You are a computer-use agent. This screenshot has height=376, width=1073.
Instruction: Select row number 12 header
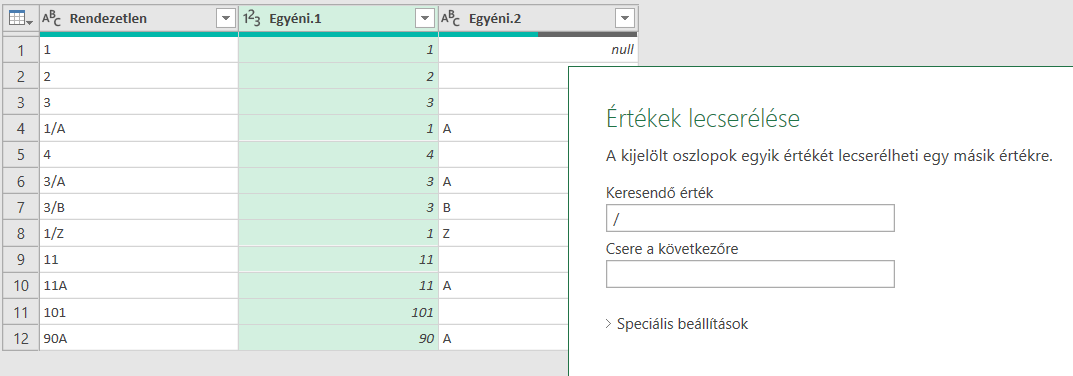pyautogui.click(x=21, y=338)
